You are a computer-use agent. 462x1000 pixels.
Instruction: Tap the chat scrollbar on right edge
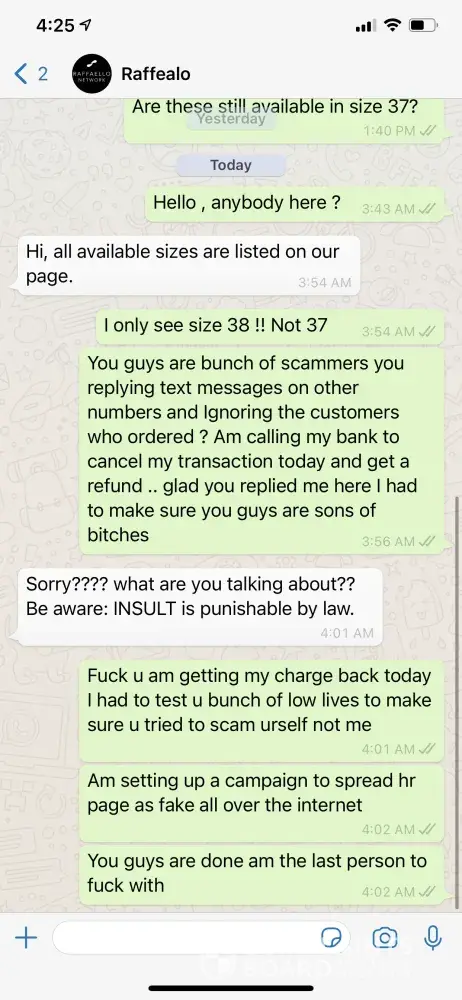pyautogui.click(x=458, y=702)
